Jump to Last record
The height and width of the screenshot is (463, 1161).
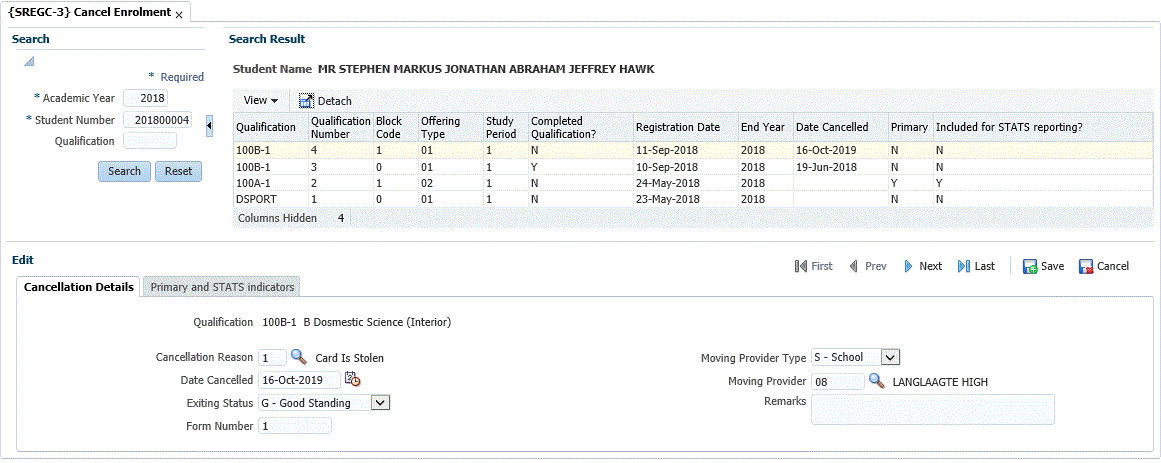(976, 266)
